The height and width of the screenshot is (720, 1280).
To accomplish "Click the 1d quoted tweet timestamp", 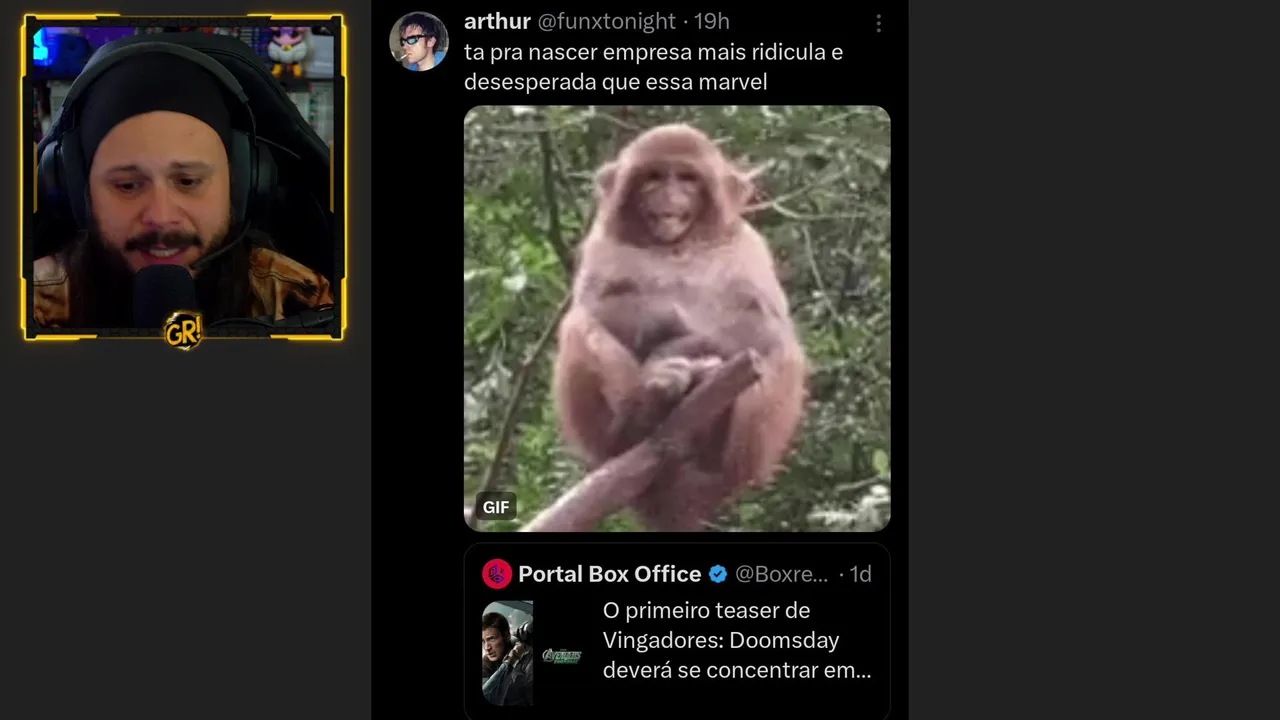I will 860,574.
